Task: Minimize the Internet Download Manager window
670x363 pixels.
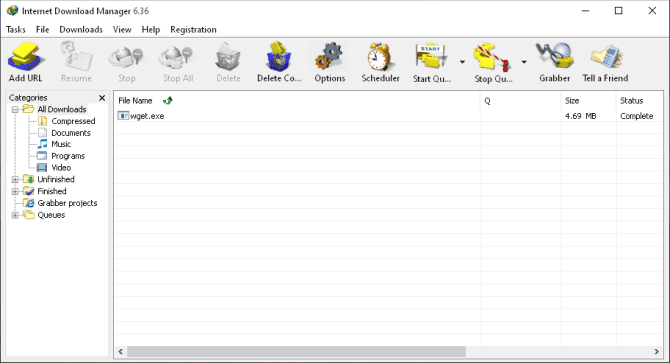Action: (585, 11)
